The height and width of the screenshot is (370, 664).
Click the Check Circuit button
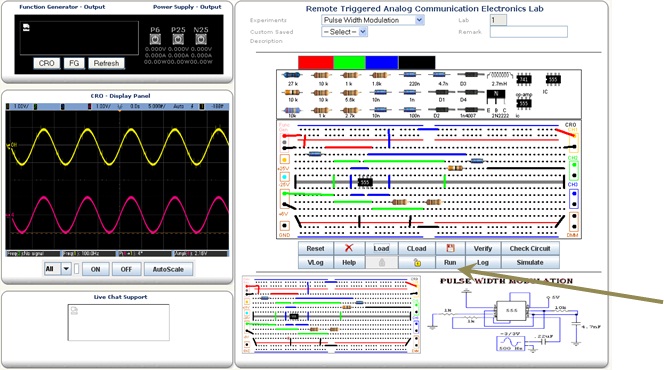click(530, 249)
